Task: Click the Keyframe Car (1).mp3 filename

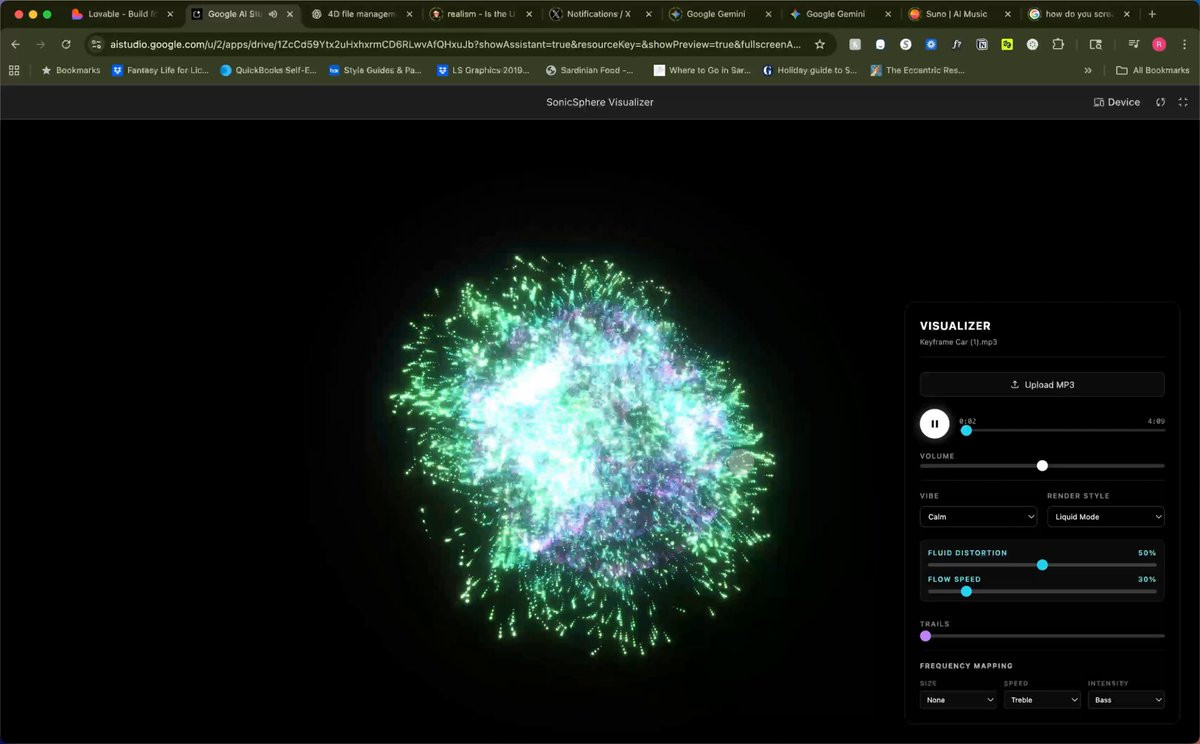Action: pyautogui.click(x=958, y=342)
